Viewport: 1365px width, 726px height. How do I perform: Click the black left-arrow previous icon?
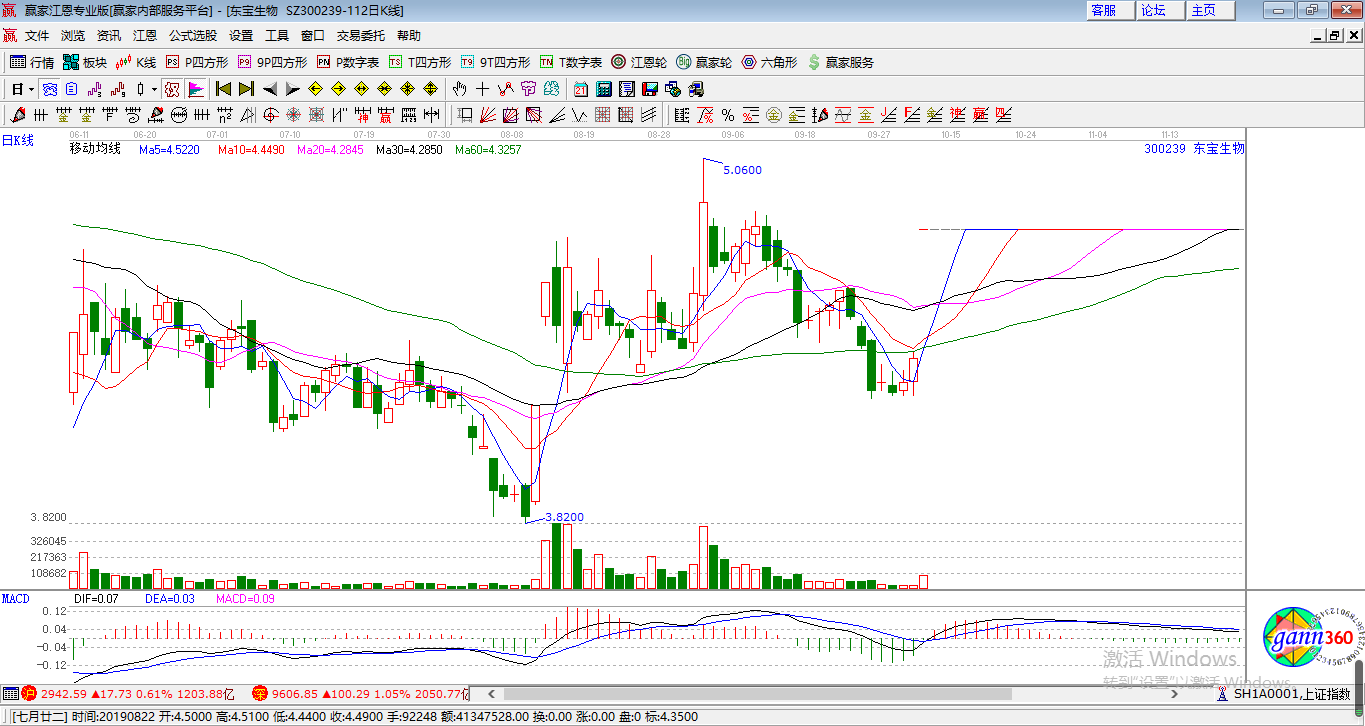[270, 89]
